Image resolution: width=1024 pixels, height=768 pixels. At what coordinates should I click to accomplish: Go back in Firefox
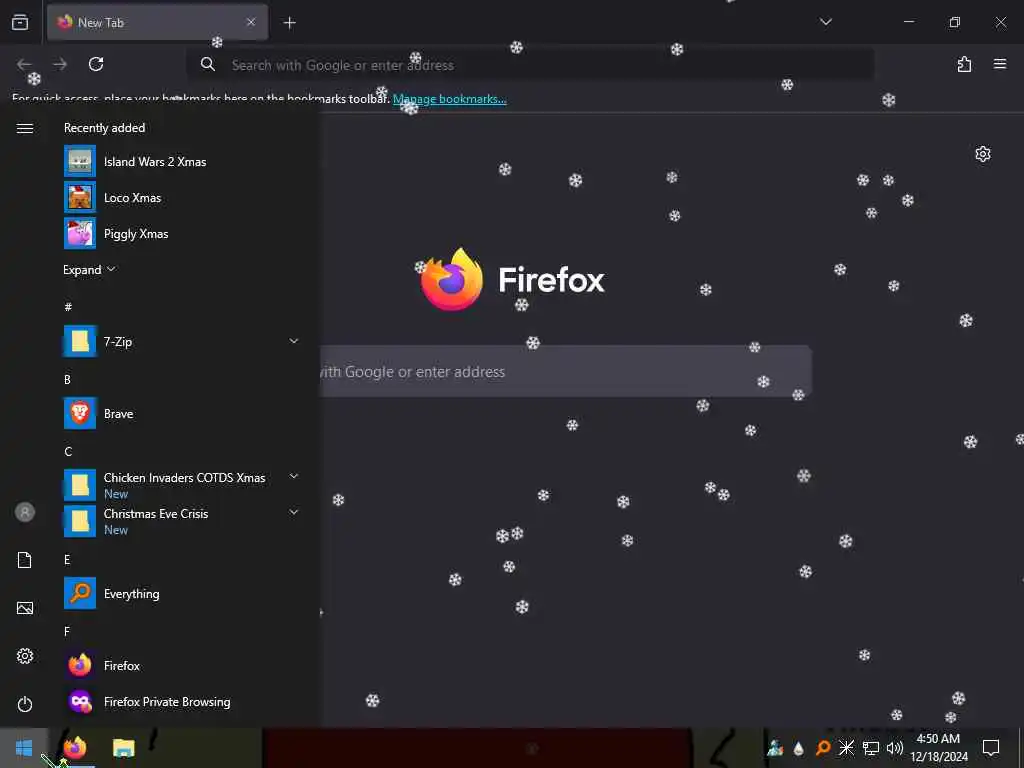[x=24, y=64]
